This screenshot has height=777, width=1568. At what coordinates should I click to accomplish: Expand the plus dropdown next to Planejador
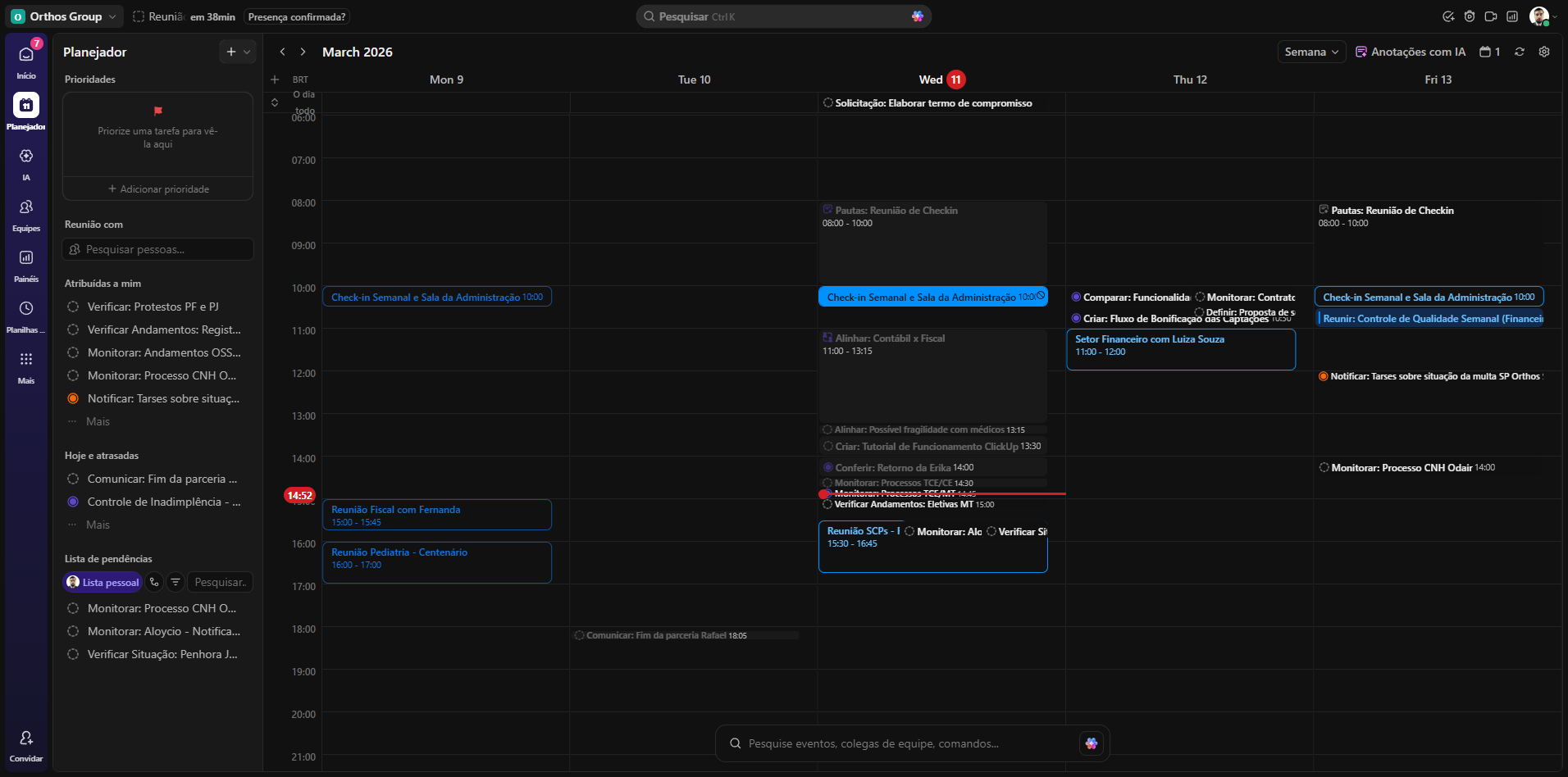247,52
